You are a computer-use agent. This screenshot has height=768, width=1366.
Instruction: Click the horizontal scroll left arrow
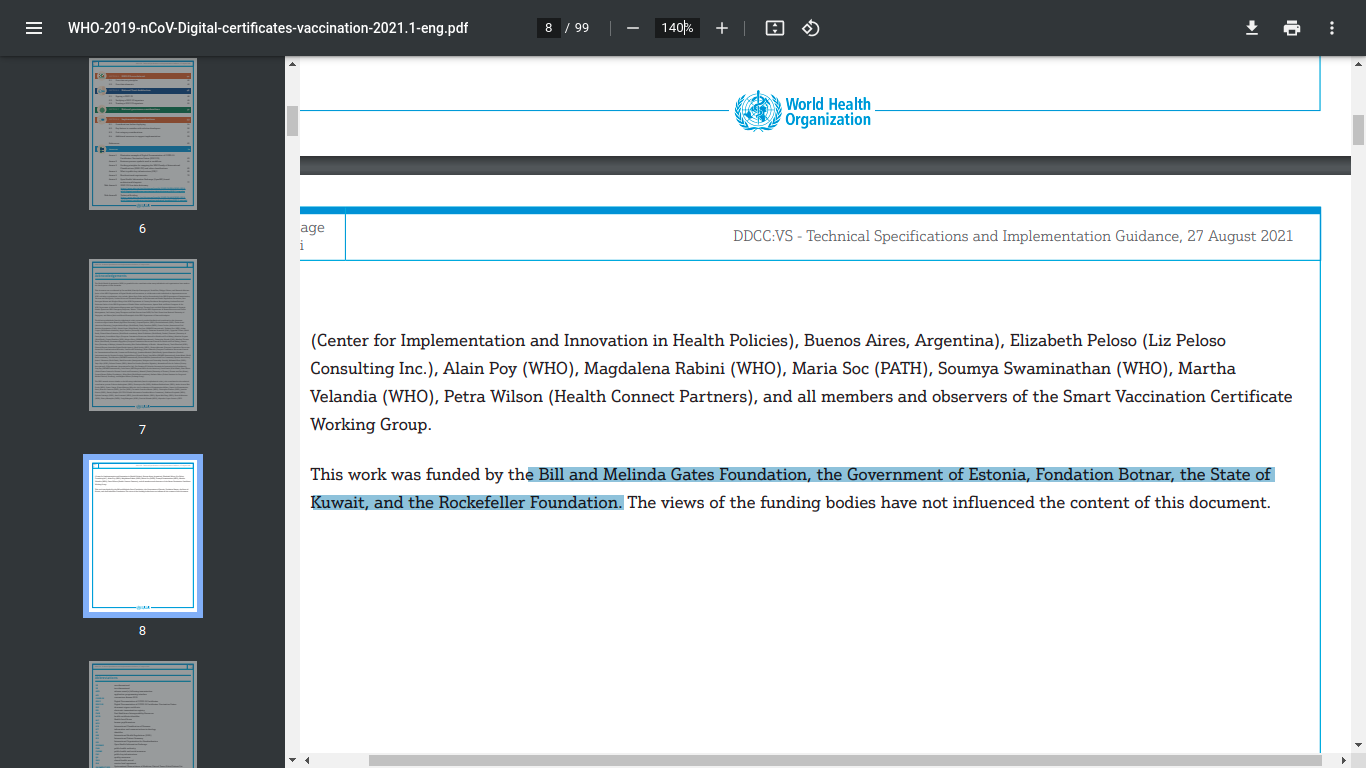tap(307, 760)
